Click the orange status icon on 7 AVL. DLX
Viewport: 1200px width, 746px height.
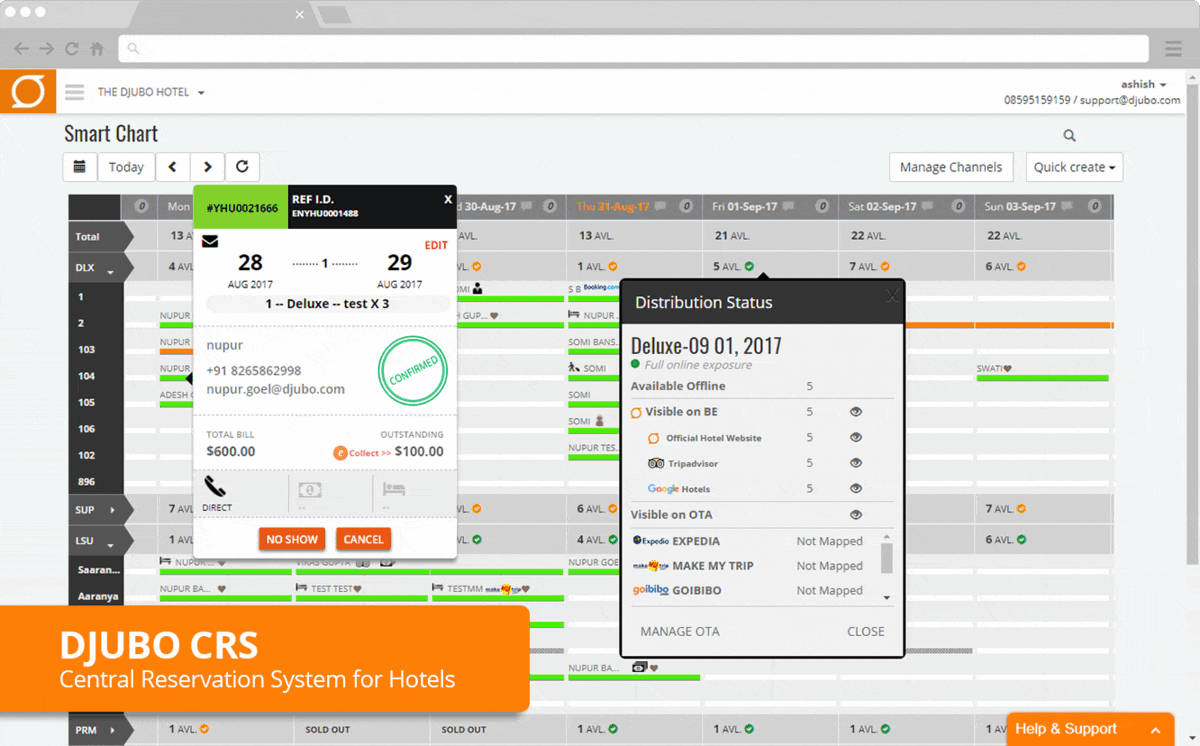click(886, 267)
